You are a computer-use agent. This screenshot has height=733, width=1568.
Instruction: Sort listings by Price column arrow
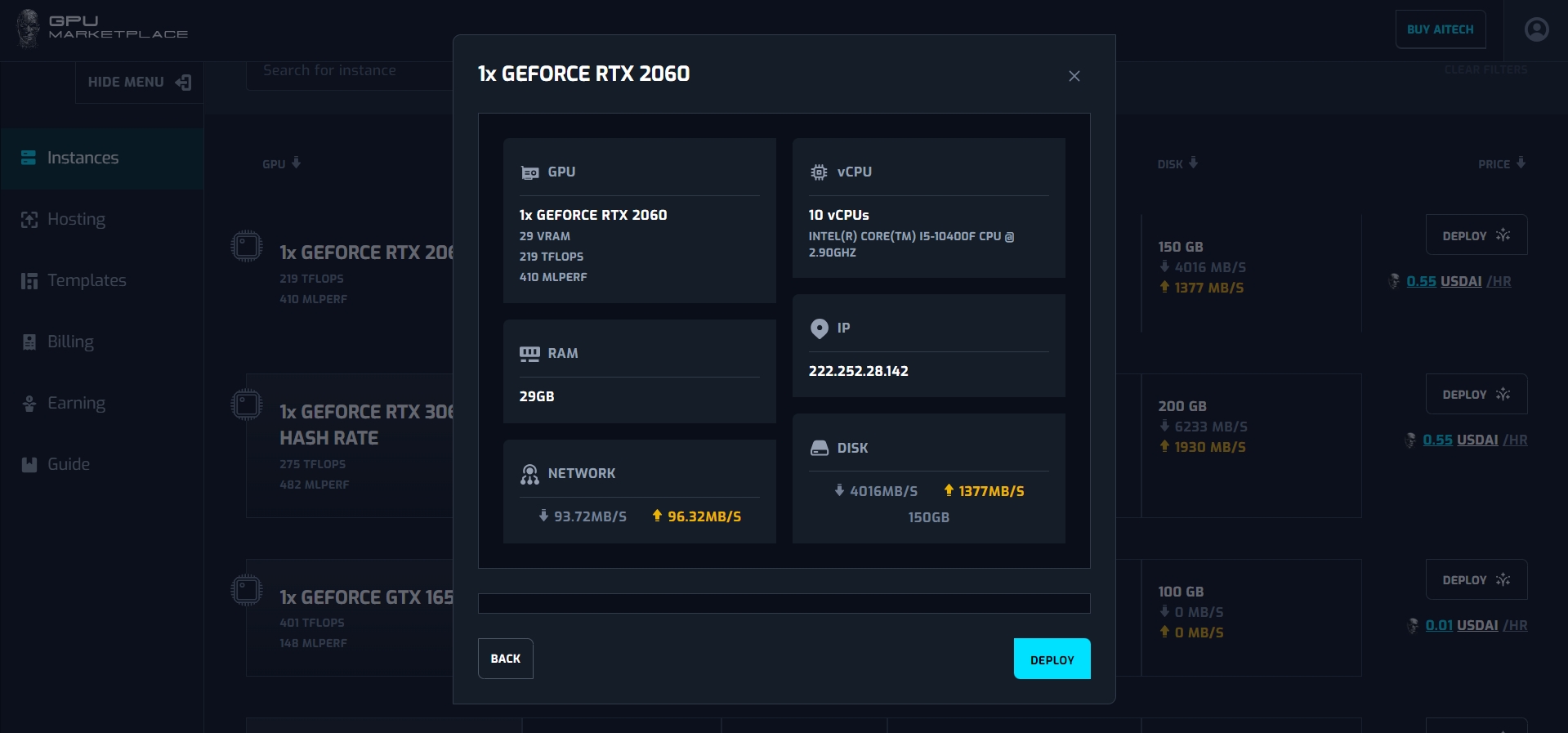pyautogui.click(x=1521, y=163)
